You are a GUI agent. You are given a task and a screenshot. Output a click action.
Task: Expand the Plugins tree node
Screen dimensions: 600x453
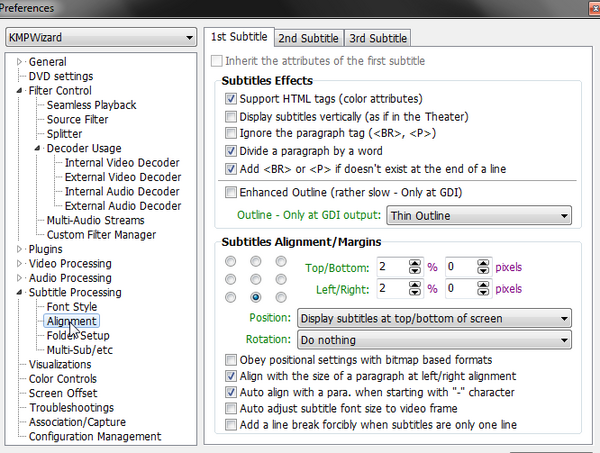(x=19, y=249)
